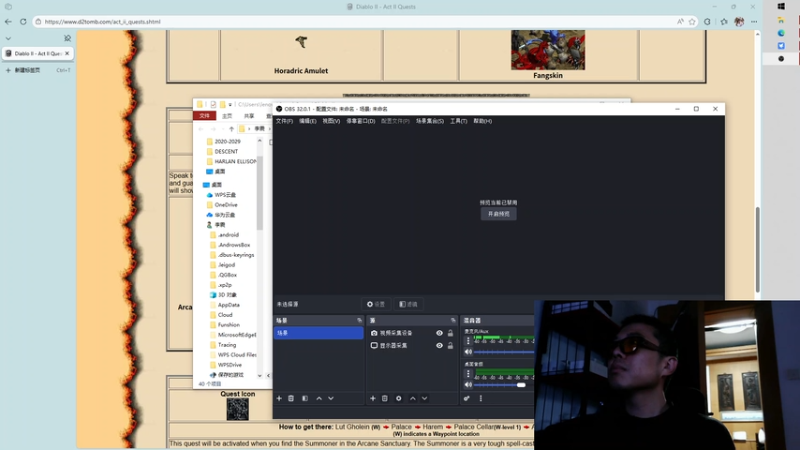Open source filters button above the docks
The height and width of the screenshot is (450, 800).
[408, 304]
